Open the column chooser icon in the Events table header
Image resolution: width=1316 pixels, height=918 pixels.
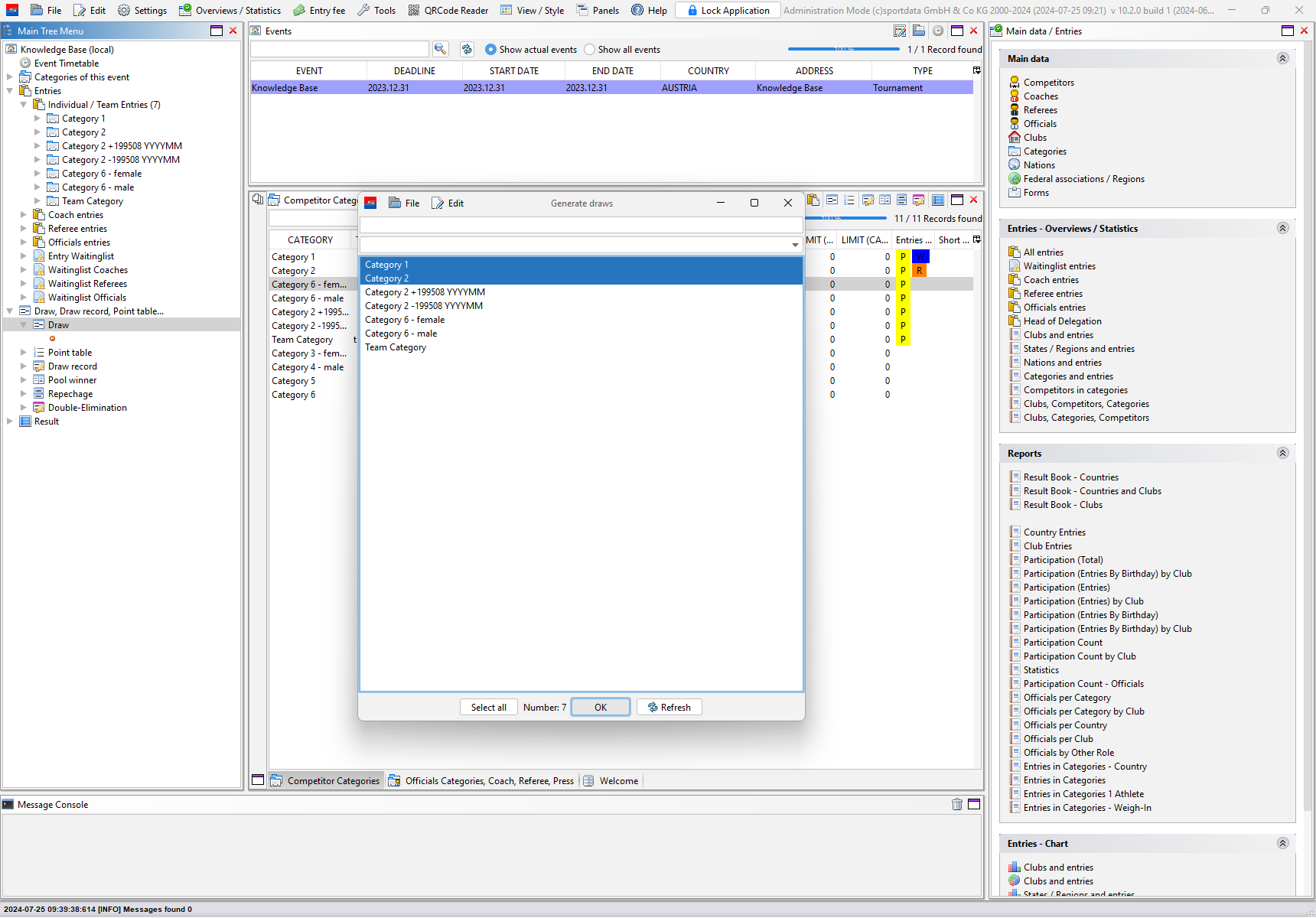coord(976,70)
